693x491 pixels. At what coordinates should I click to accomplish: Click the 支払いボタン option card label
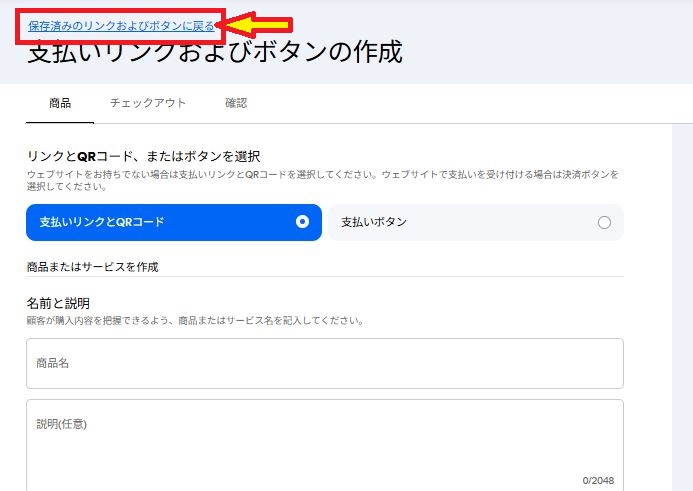tap(374, 222)
